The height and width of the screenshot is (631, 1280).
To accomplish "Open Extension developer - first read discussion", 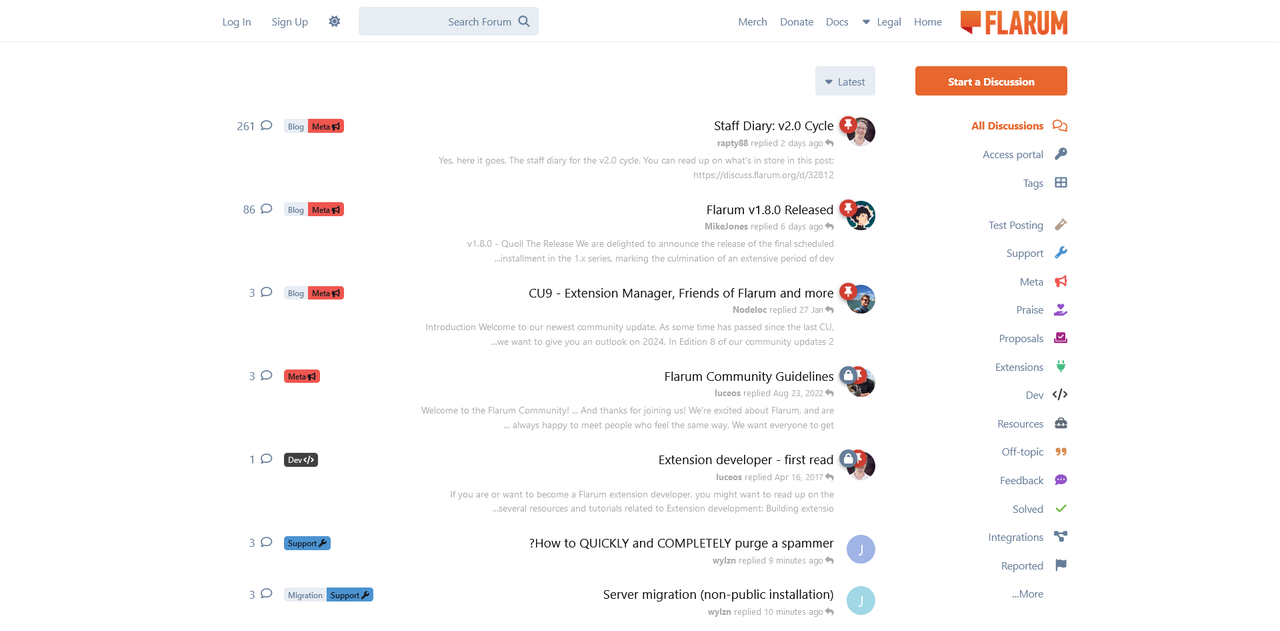I will point(746,460).
